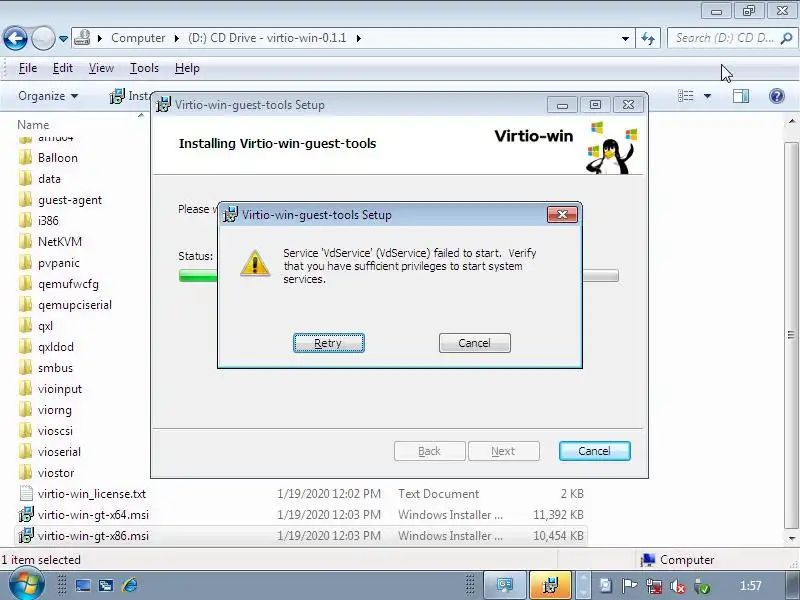Select the data folder
Viewport: 800px width, 600px height.
[49, 179]
